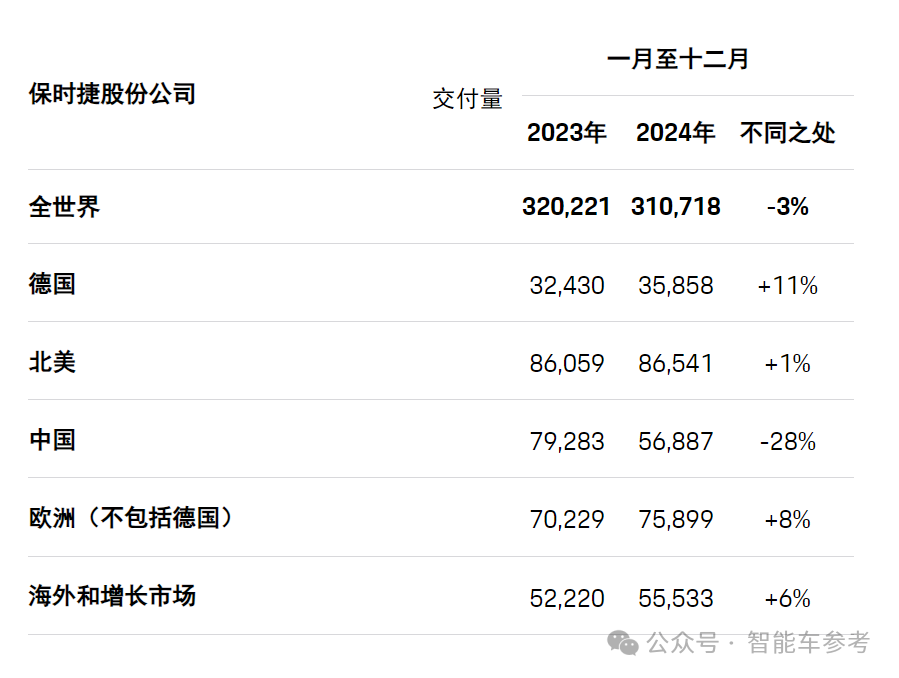Click the worldwide 2024 value 310,718
The height and width of the screenshot is (678, 899).
675,207
